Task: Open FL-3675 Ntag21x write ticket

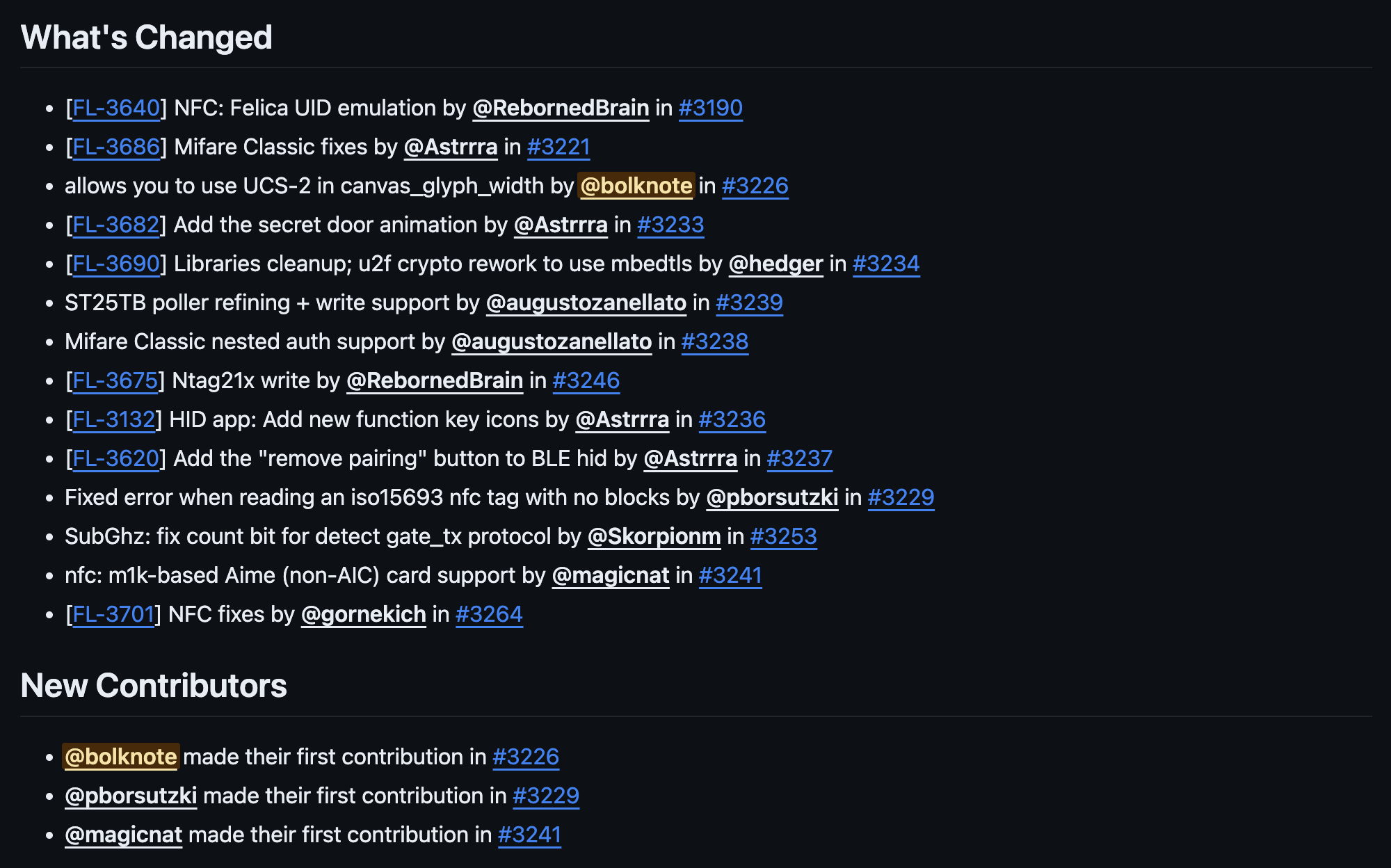Action: tap(115, 380)
